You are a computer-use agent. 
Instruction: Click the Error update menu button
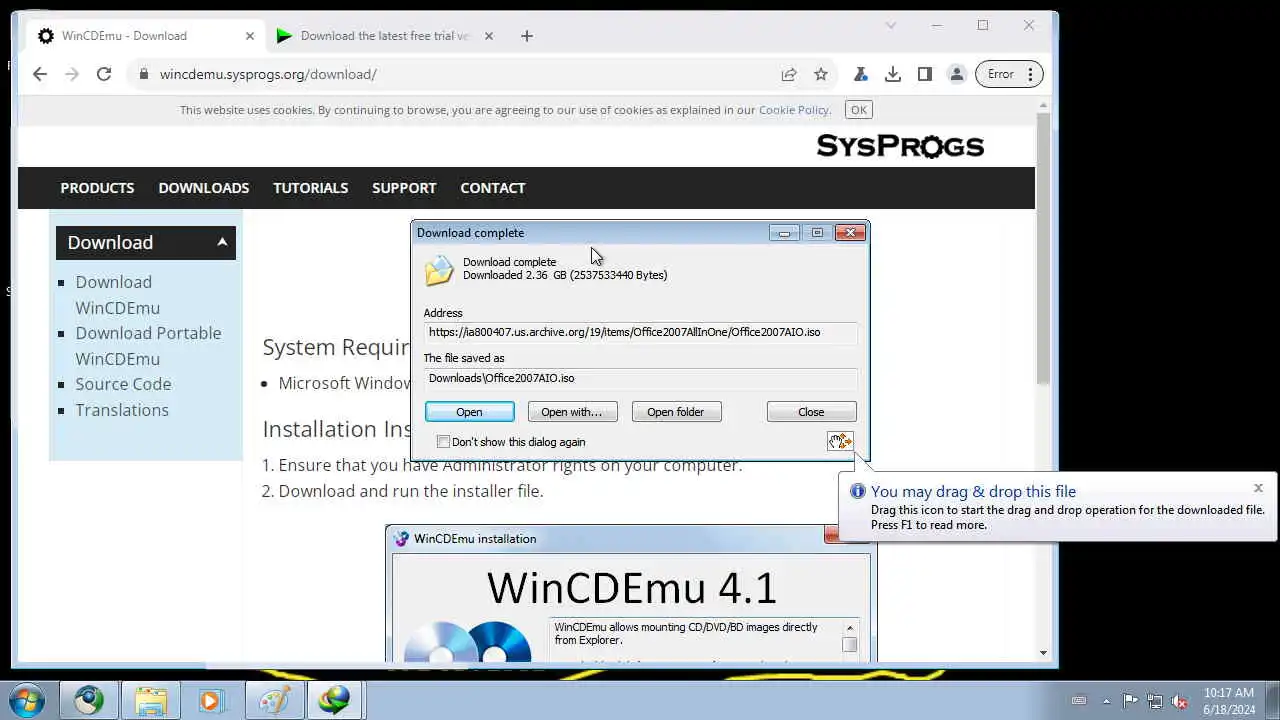coord(1009,74)
